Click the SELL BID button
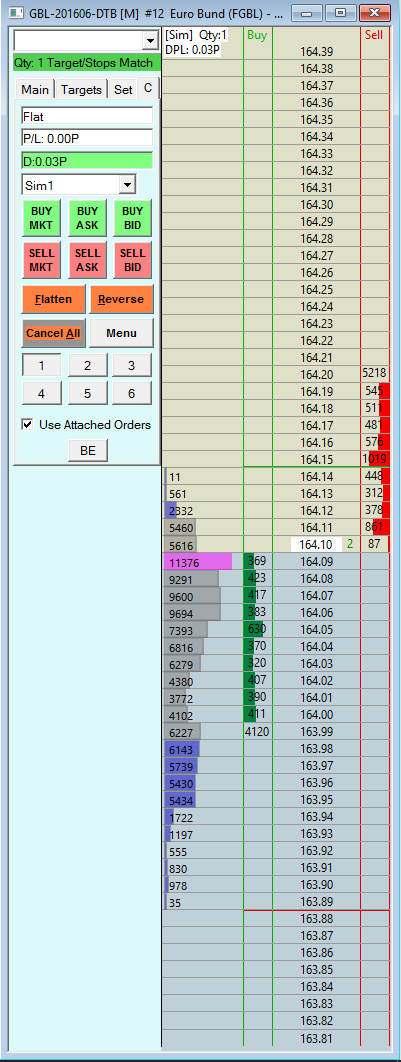The height and width of the screenshot is (1062, 401). tap(133, 260)
